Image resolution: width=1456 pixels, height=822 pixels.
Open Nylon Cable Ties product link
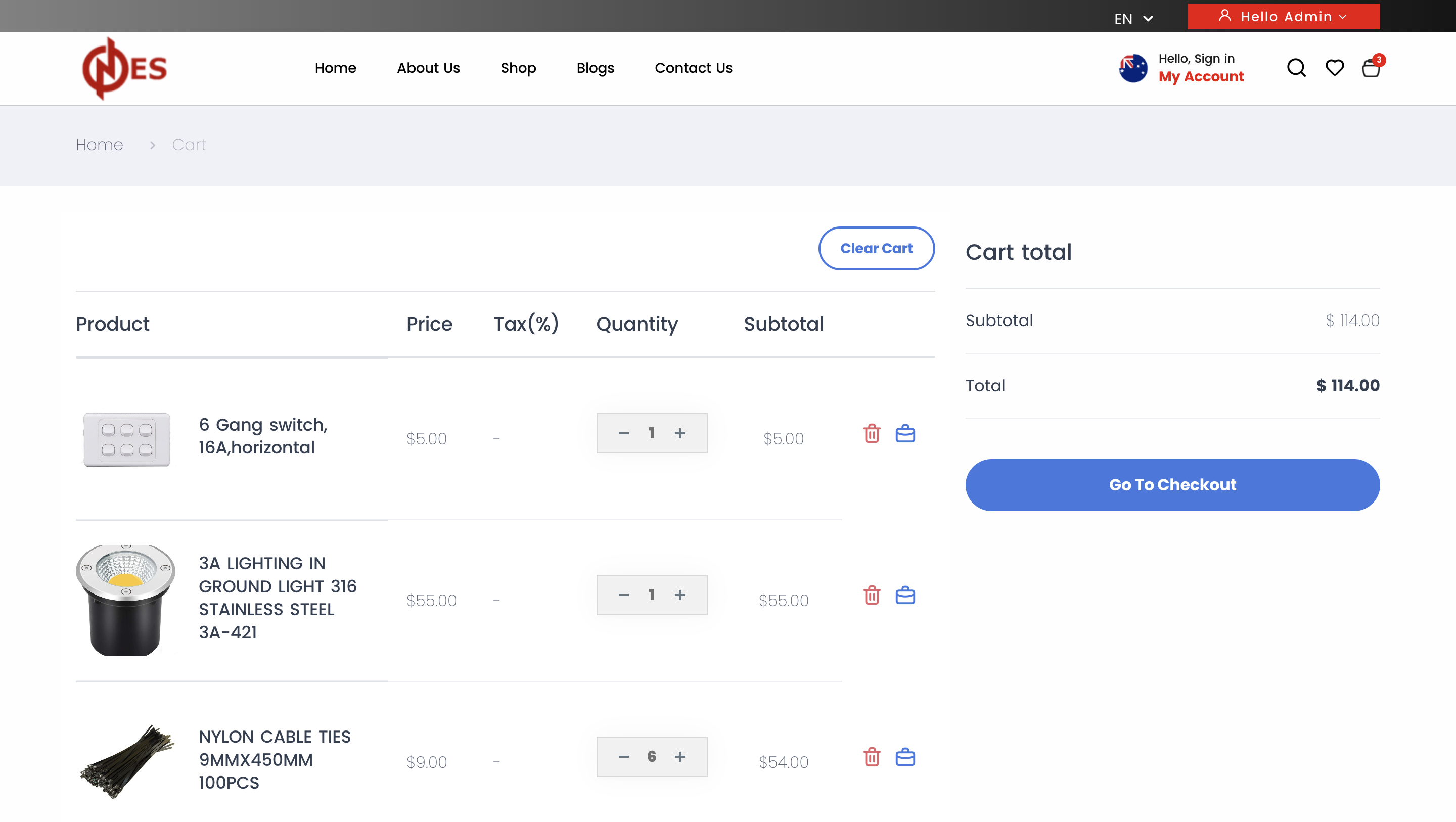point(275,759)
